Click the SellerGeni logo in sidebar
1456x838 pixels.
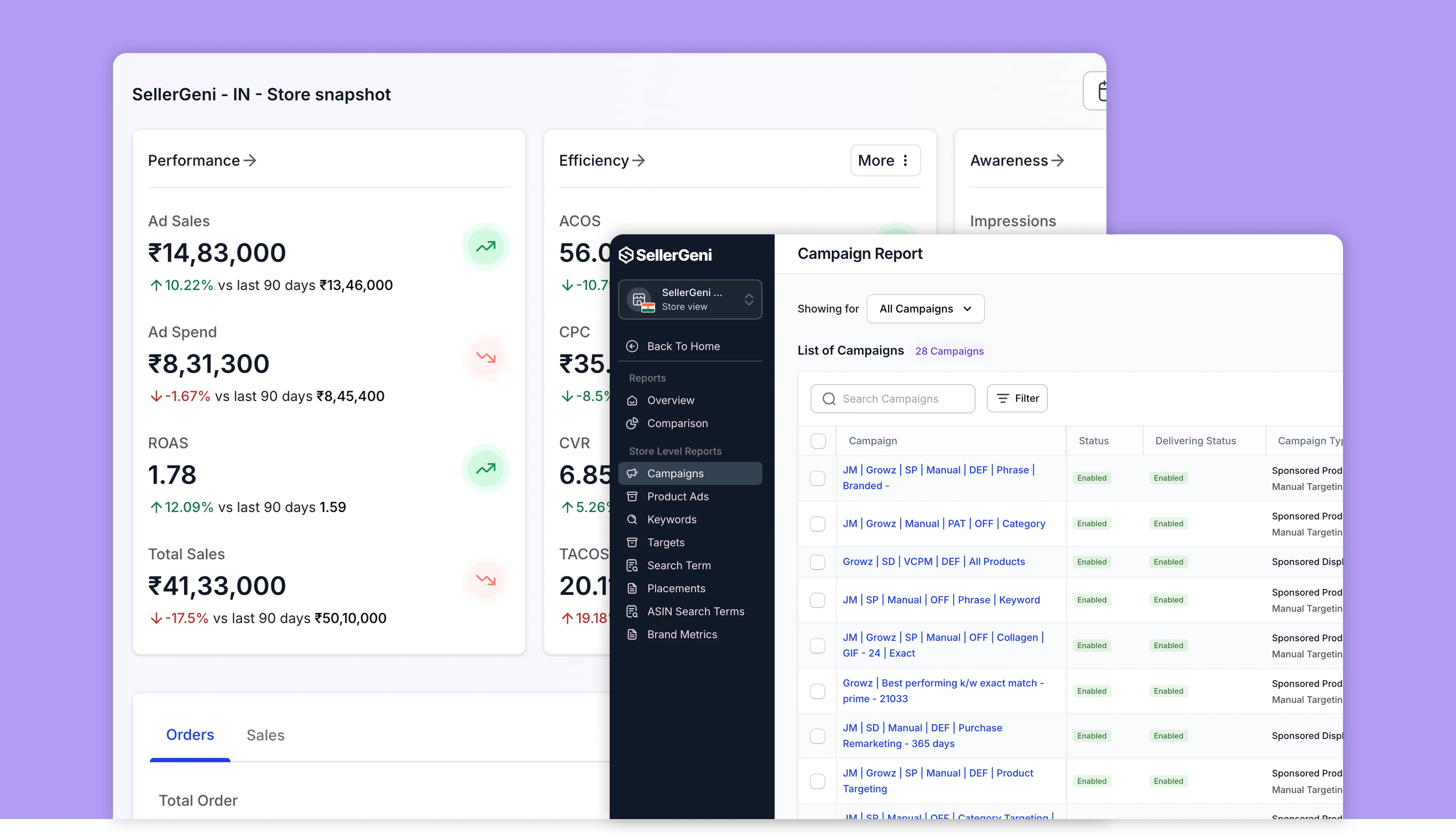pyautogui.click(x=665, y=255)
